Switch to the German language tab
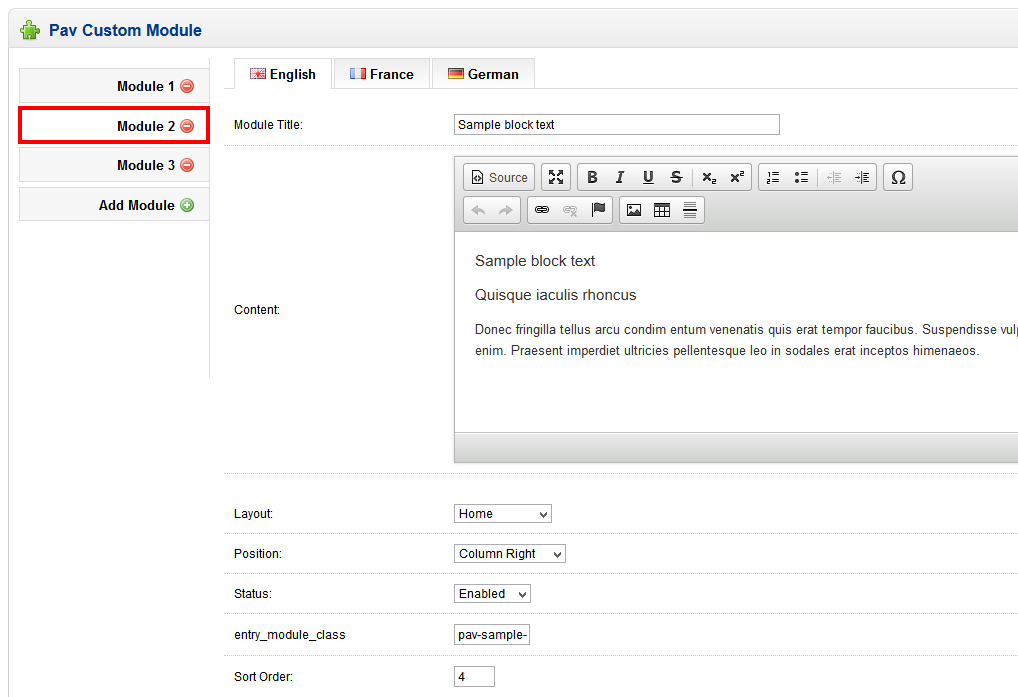1018x697 pixels. (483, 74)
